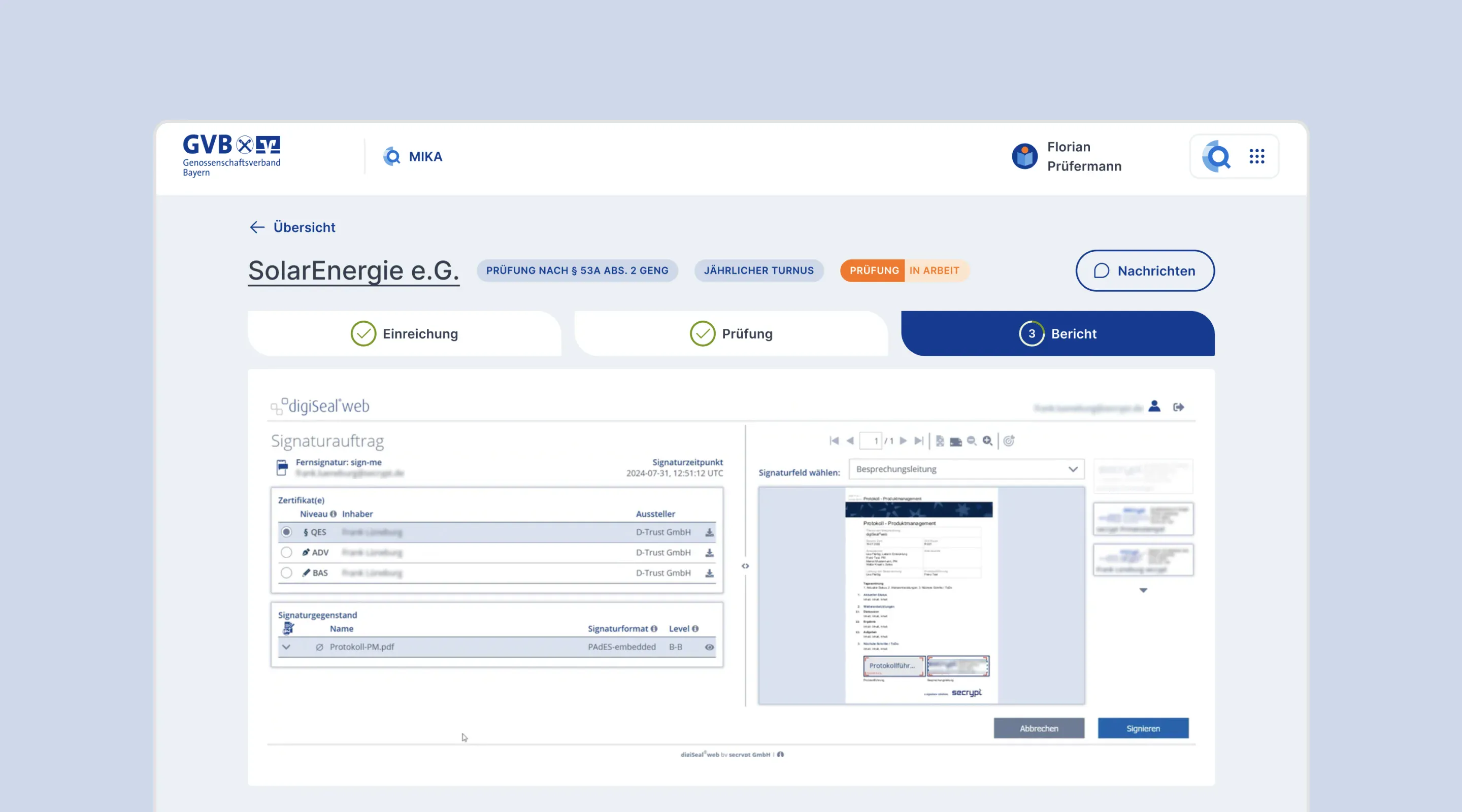Click the Jährlicher Turnus badge

tap(759, 270)
